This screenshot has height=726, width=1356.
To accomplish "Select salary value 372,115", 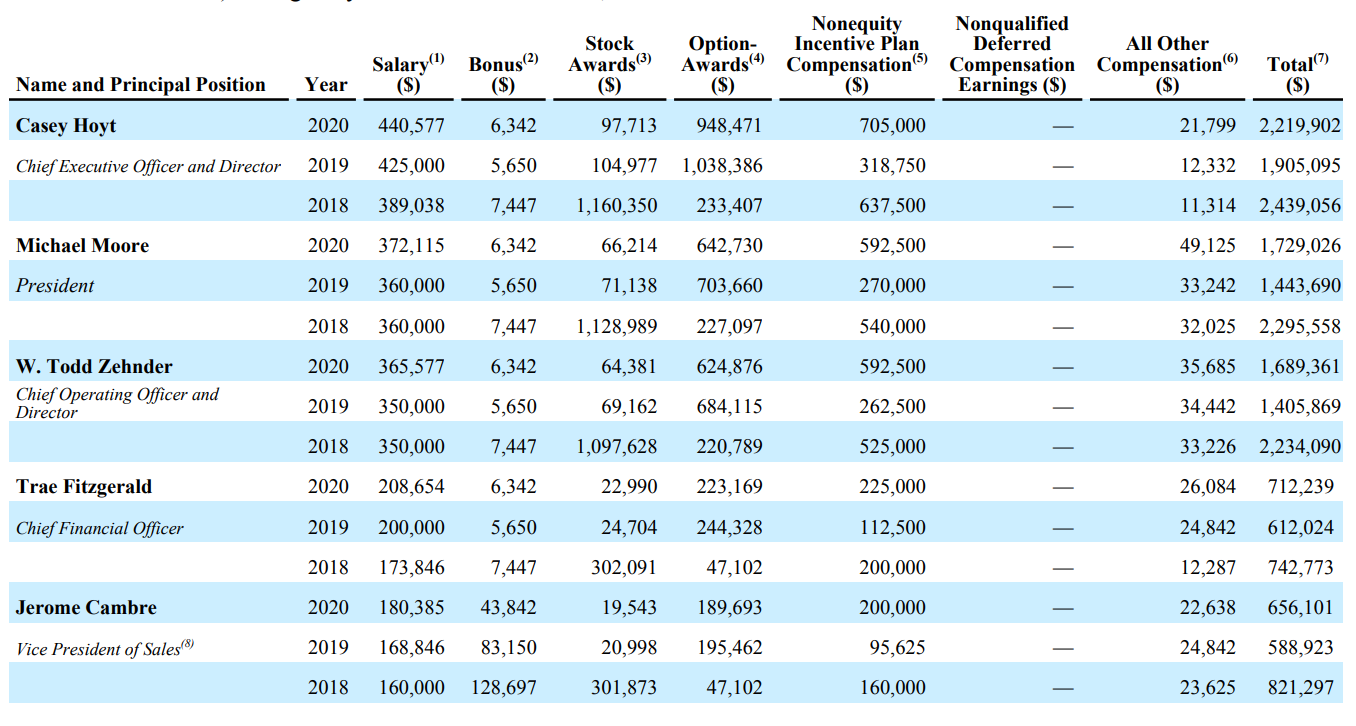I will pos(411,246).
